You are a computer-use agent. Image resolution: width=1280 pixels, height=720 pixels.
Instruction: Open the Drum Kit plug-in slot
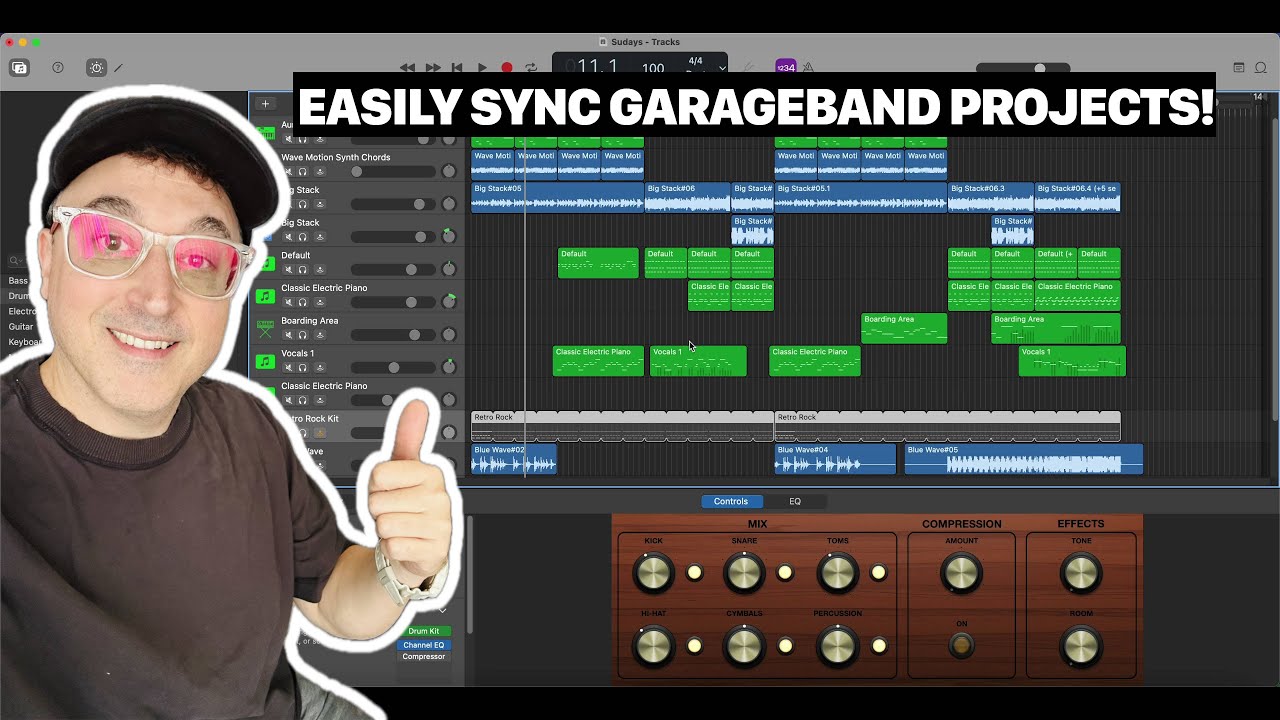click(424, 631)
